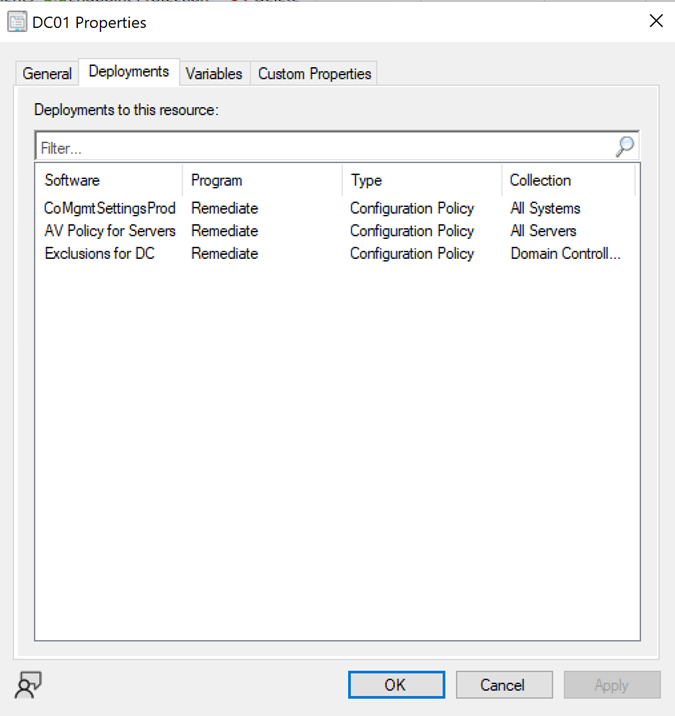Open the Variables tab
The height and width of the screenshot is (716, 675).
pos(214,74)
